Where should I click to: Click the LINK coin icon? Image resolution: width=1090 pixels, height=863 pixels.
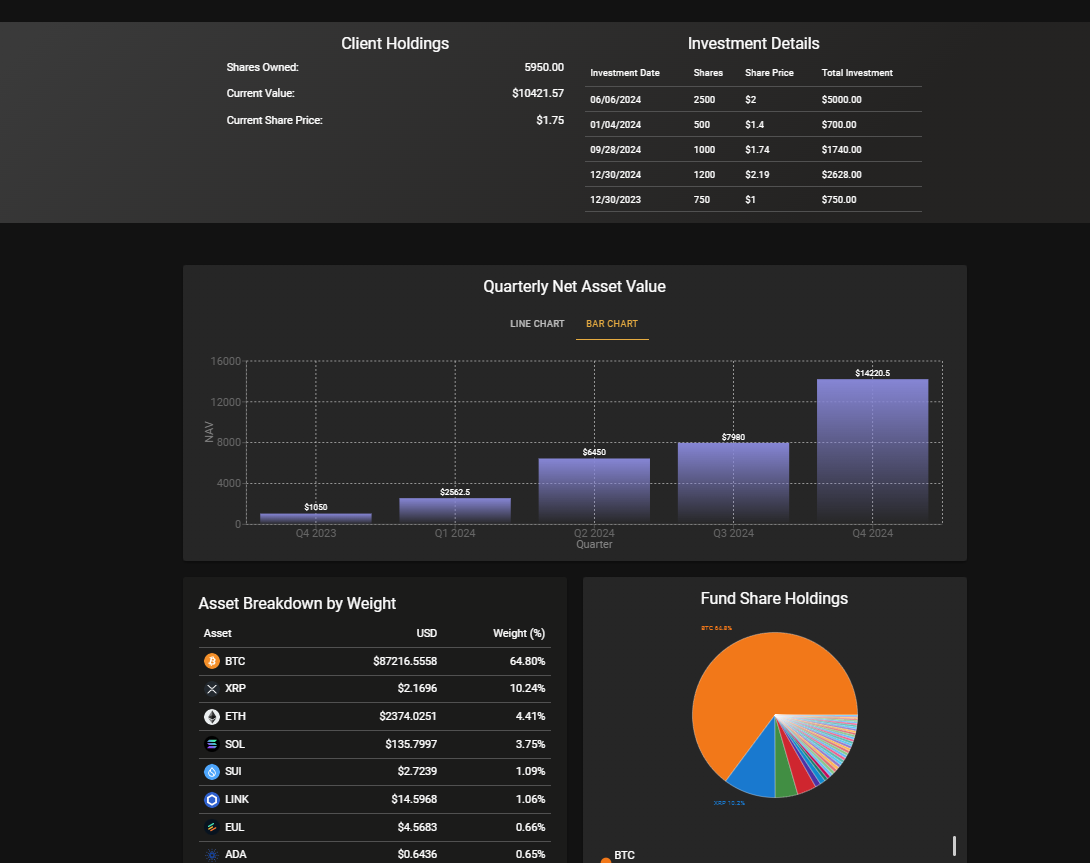[212, 799]
